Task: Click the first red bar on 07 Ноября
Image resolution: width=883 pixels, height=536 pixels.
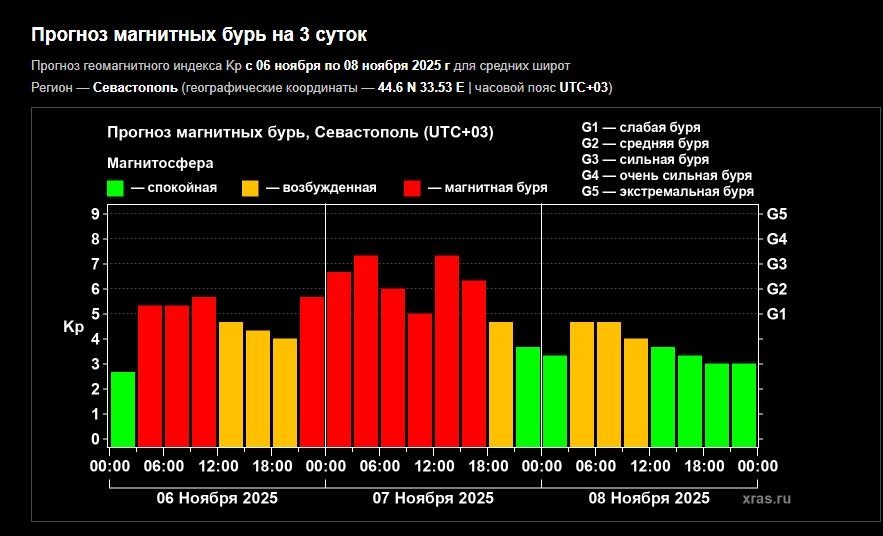Action: (339, 359)
